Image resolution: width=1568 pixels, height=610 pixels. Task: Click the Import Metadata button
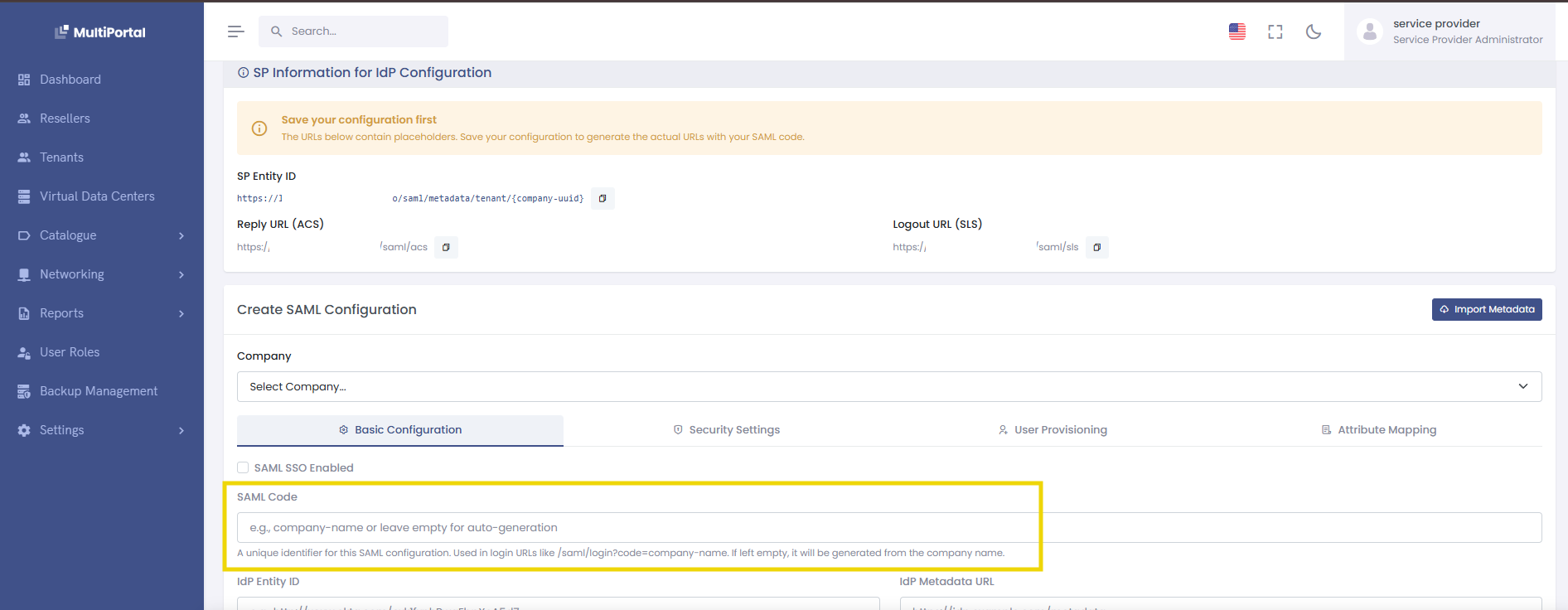tap(1486, 310)
